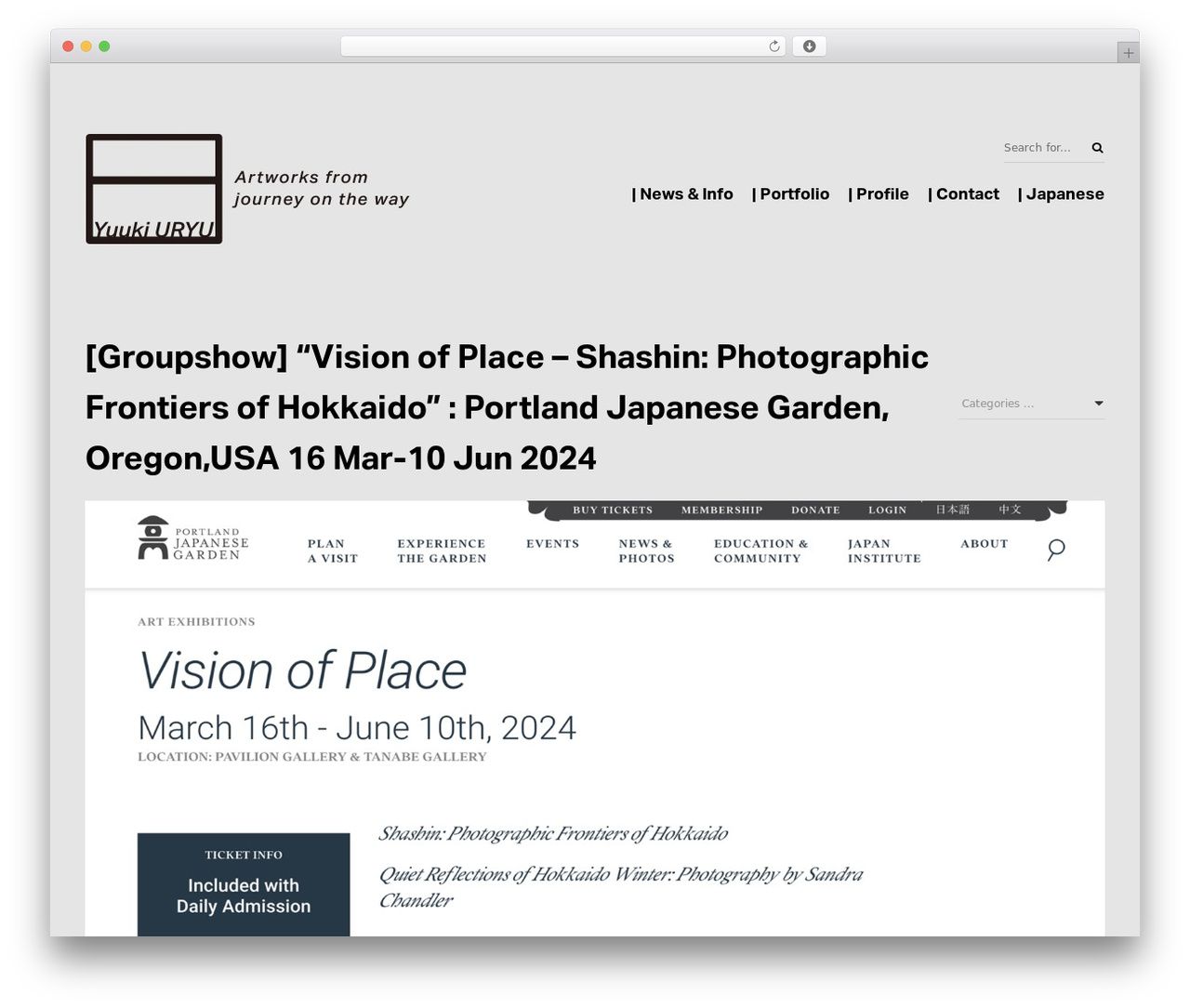This screenshot has width=1190, height=1008.
Task: Open the Japan Institute menu
Action: pyautogui.click(x=884, y=551)
